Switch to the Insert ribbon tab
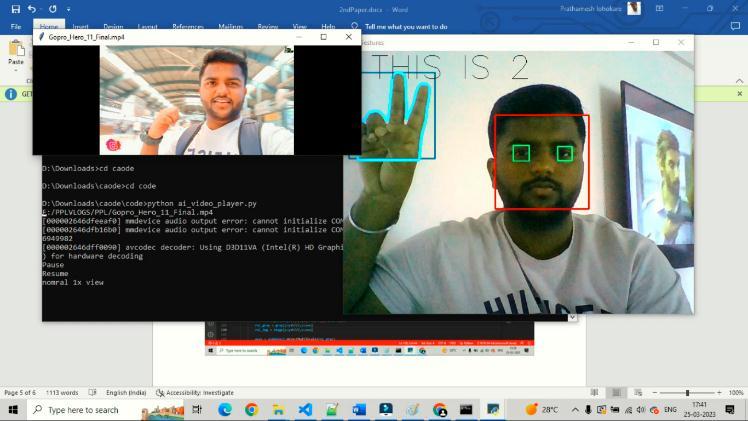 pyautogui.click(x=80, y=27)
